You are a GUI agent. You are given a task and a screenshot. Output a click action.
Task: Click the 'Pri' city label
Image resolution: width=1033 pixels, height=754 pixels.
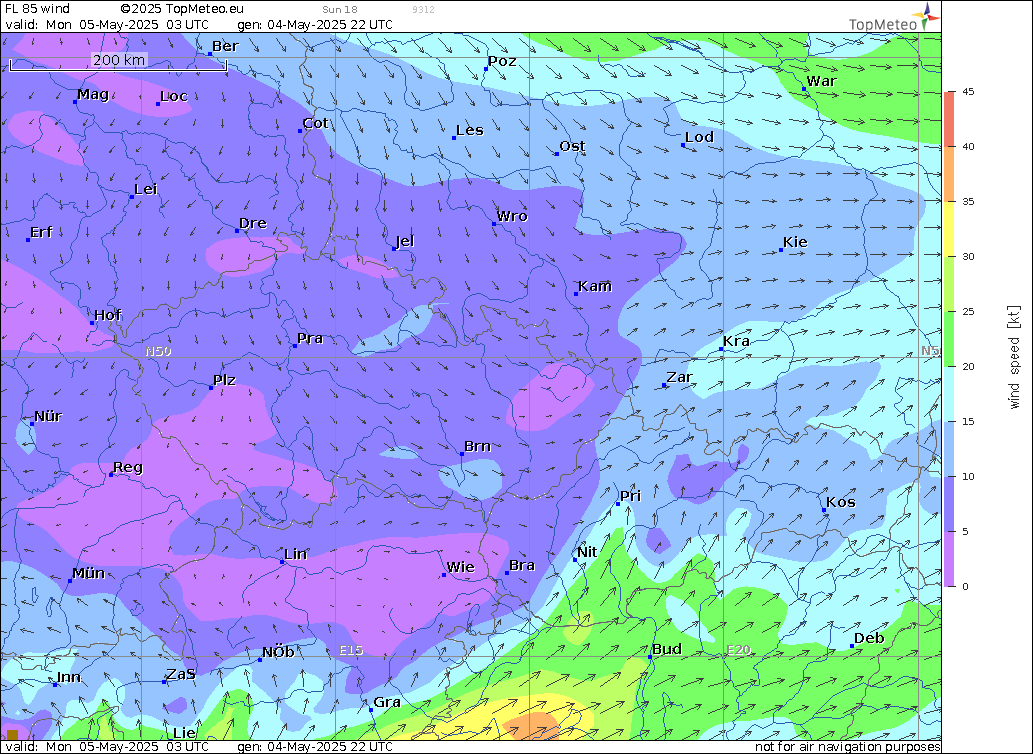(x=630, y=496)
